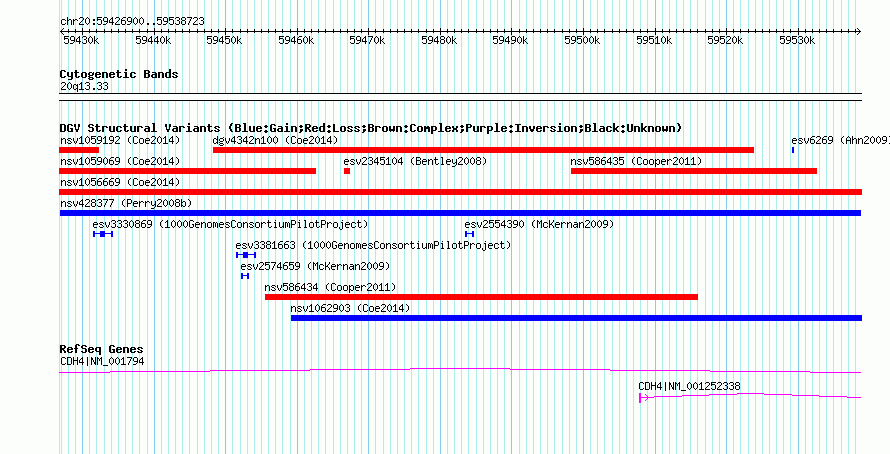Click the 59450k ruler tick label
Image resolution: width=890 pixels, height=454 pixels.
tap(225, 40)
